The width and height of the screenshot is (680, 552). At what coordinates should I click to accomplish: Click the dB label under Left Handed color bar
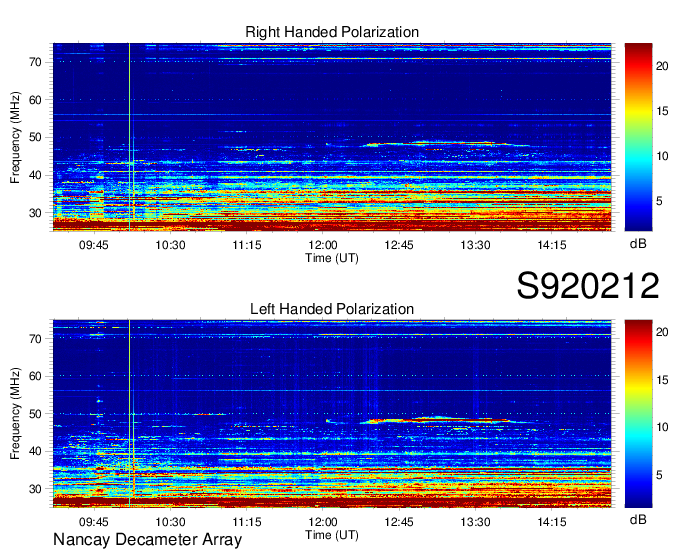(638, 519)
